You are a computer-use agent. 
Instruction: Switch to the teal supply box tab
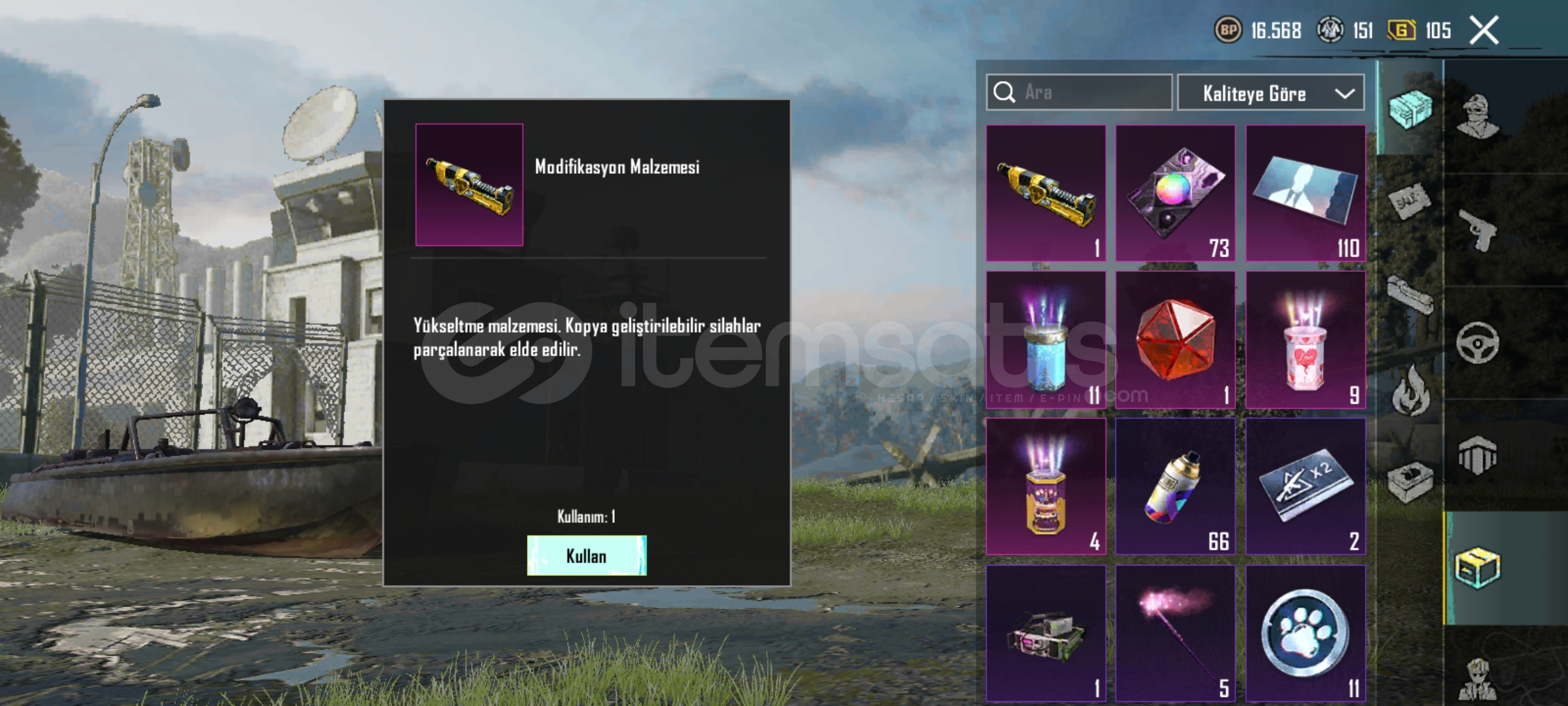[1411, 109]
